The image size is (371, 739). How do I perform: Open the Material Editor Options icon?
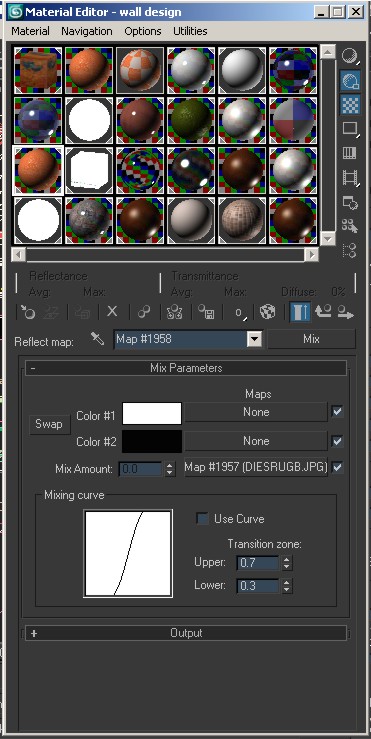click(350, 203)
